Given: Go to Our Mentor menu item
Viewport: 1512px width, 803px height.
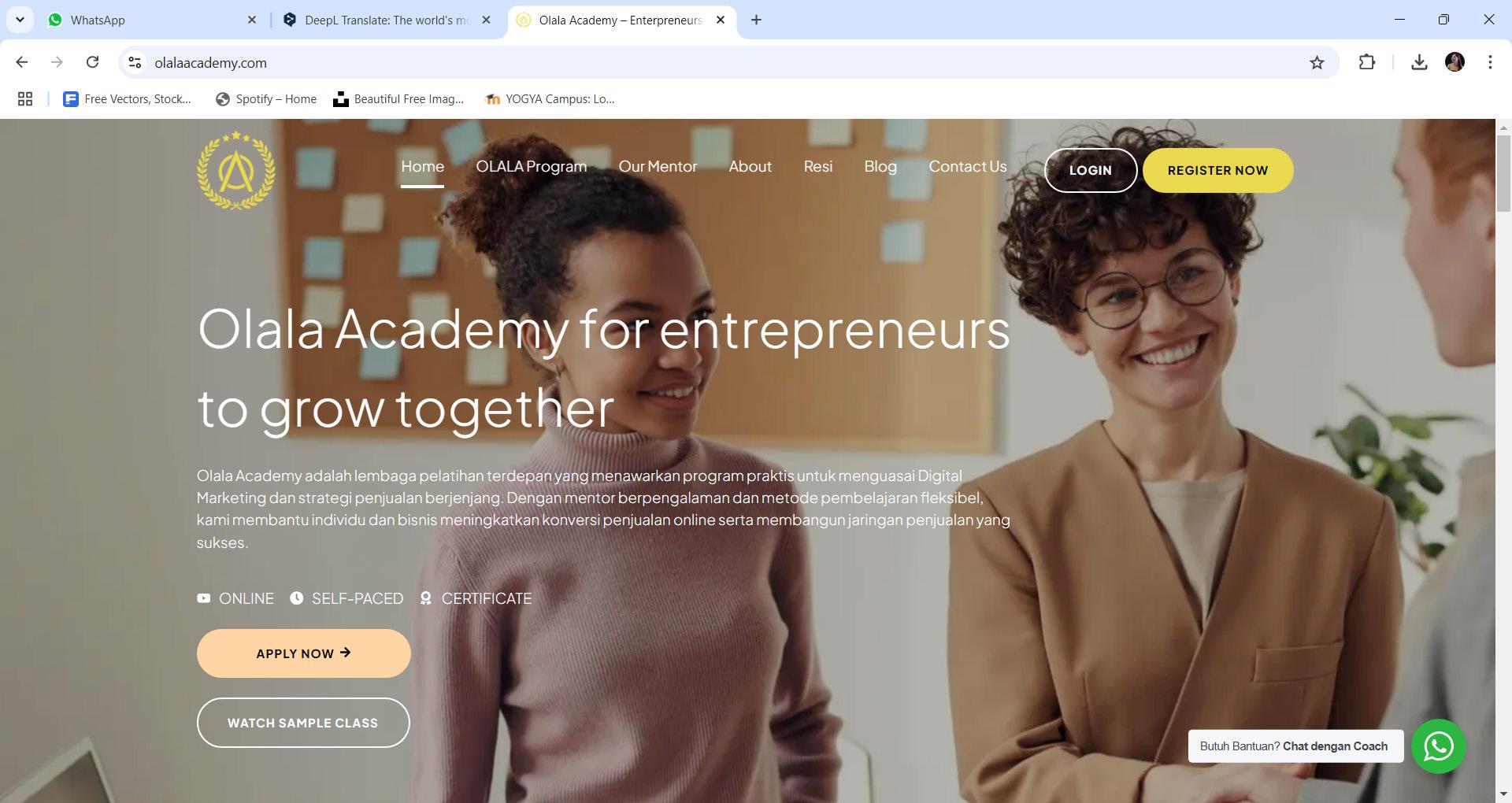Looking at the screenshot, I should pos(658,167).
